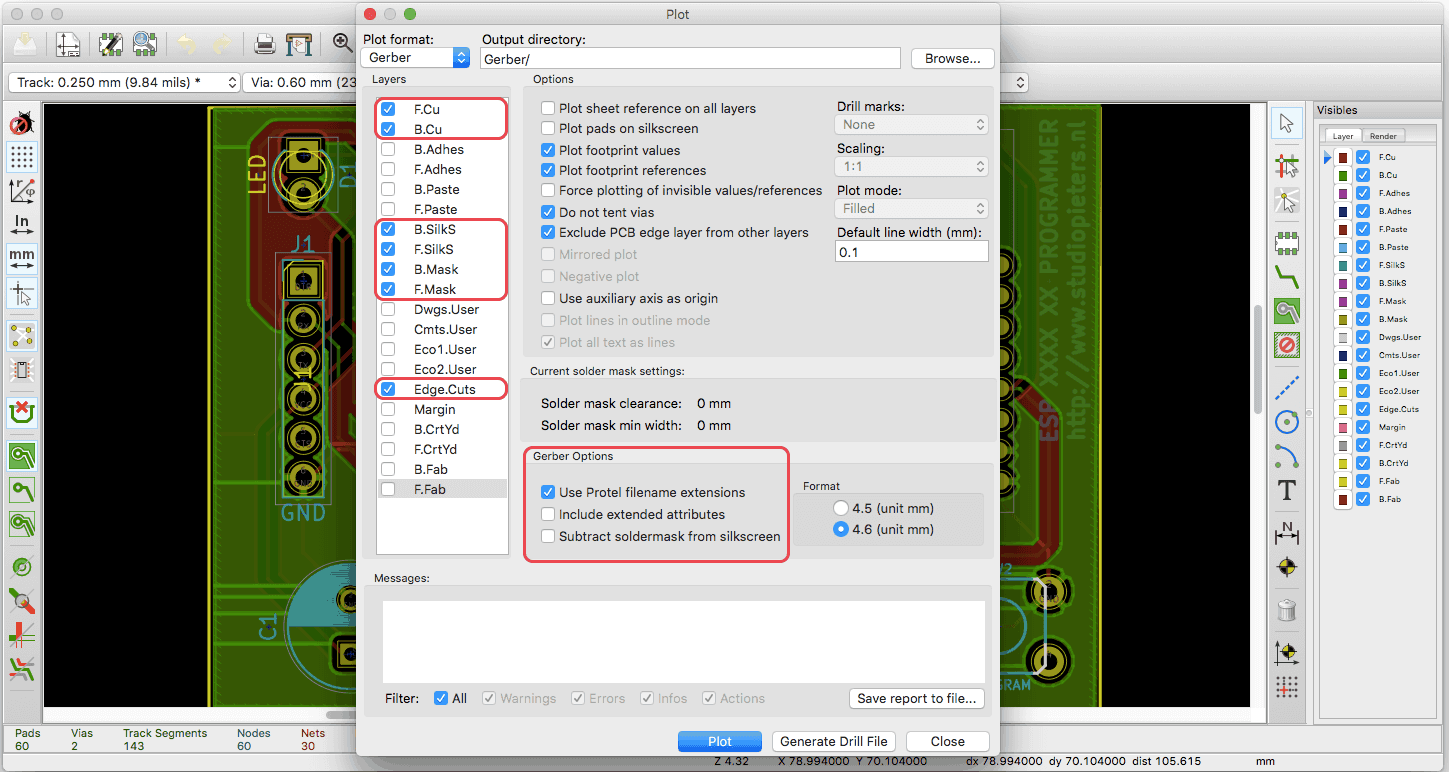The height and width of the screenshot is (772, 1449).
Task: Check B.Adhes layer in Plot dialog
Action: click(x=388, y=149)
